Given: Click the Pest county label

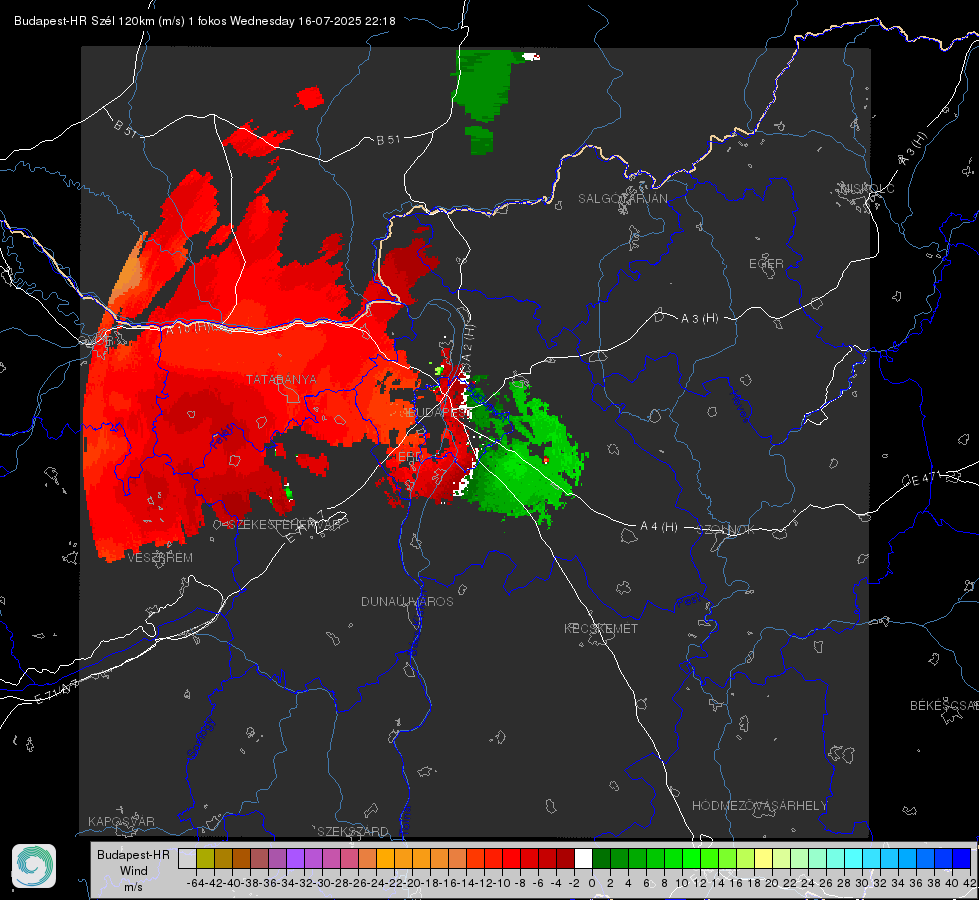Looking at the screenshot, I should tap(687, 601).
